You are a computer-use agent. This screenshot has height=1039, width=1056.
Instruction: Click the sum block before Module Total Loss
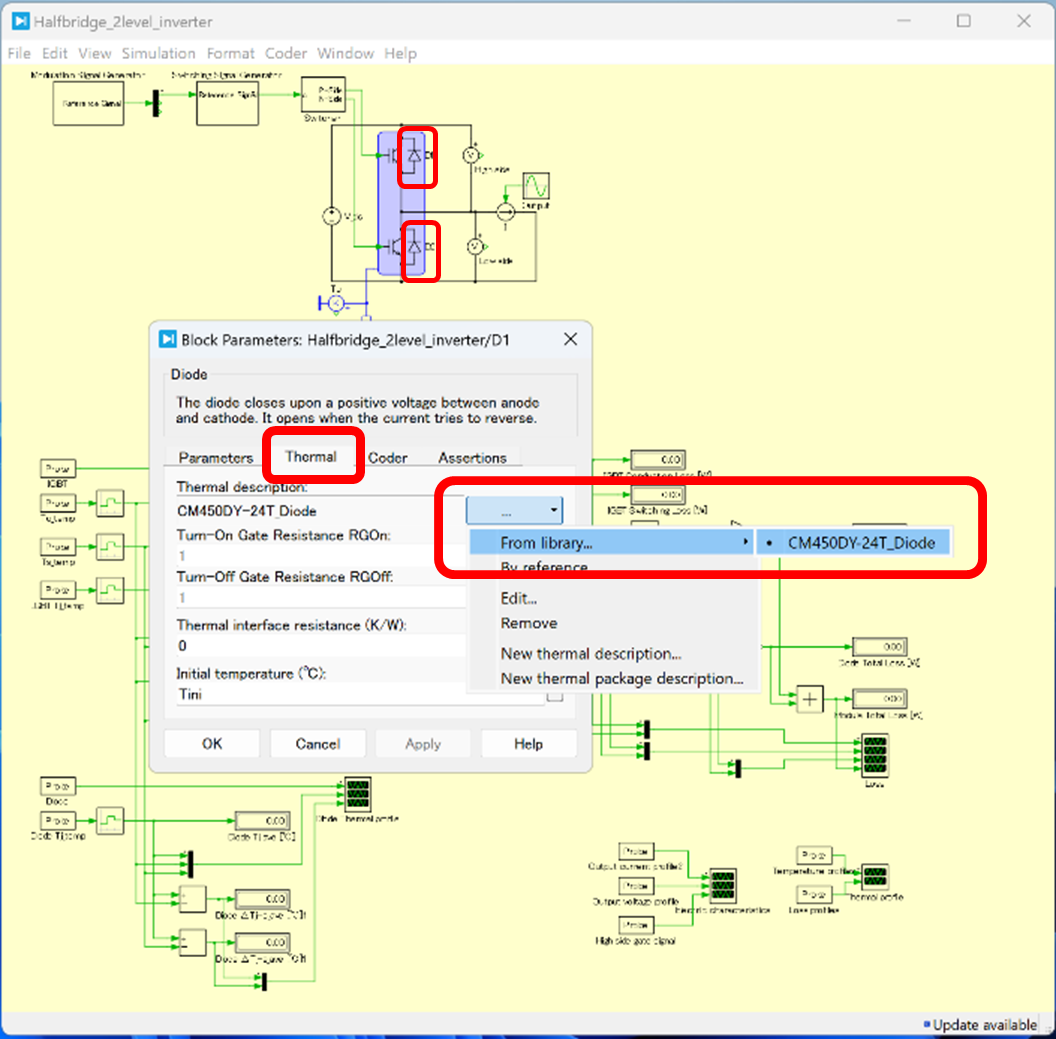[x=809, y=700]
